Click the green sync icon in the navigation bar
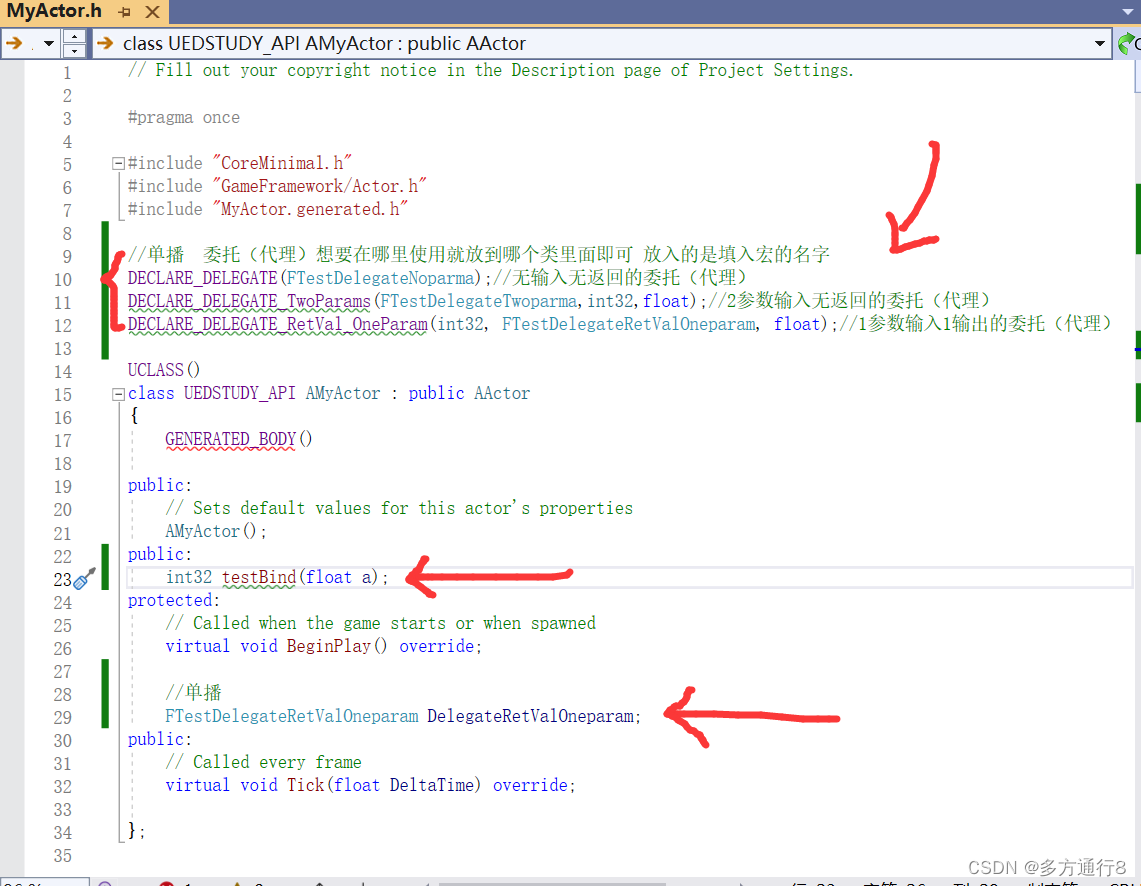This screenshot has height=886, width=1141. coord(1128,43)
